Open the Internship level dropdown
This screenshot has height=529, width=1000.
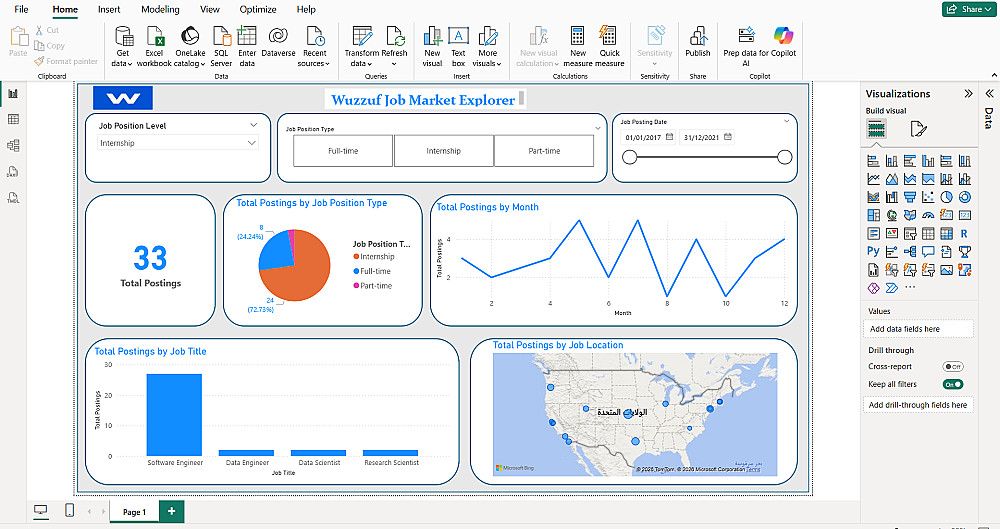[x=177, y=144]
